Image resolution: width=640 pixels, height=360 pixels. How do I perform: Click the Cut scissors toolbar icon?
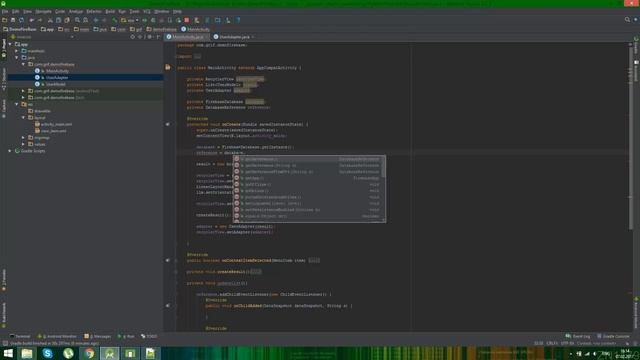(50, 20)
